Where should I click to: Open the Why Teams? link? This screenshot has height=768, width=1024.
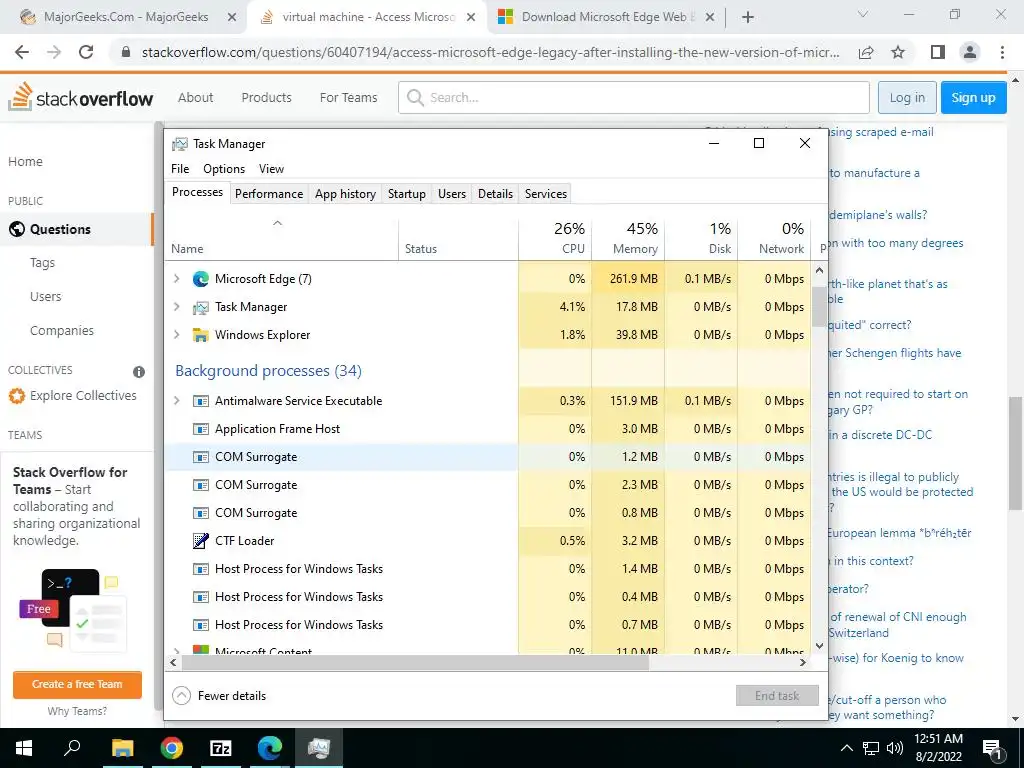(77, 711)
